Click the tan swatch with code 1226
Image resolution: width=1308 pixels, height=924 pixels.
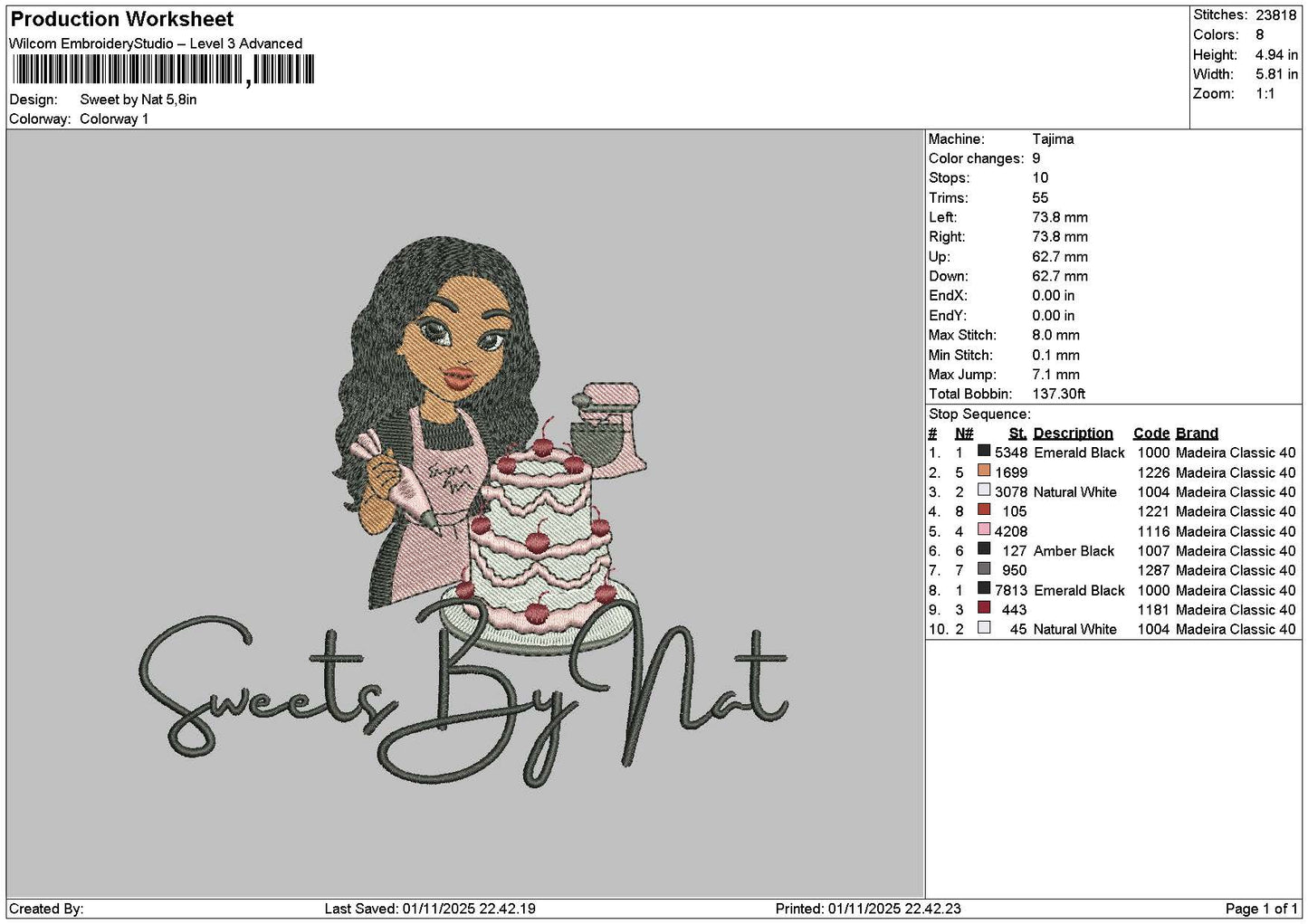pos(984,472)
